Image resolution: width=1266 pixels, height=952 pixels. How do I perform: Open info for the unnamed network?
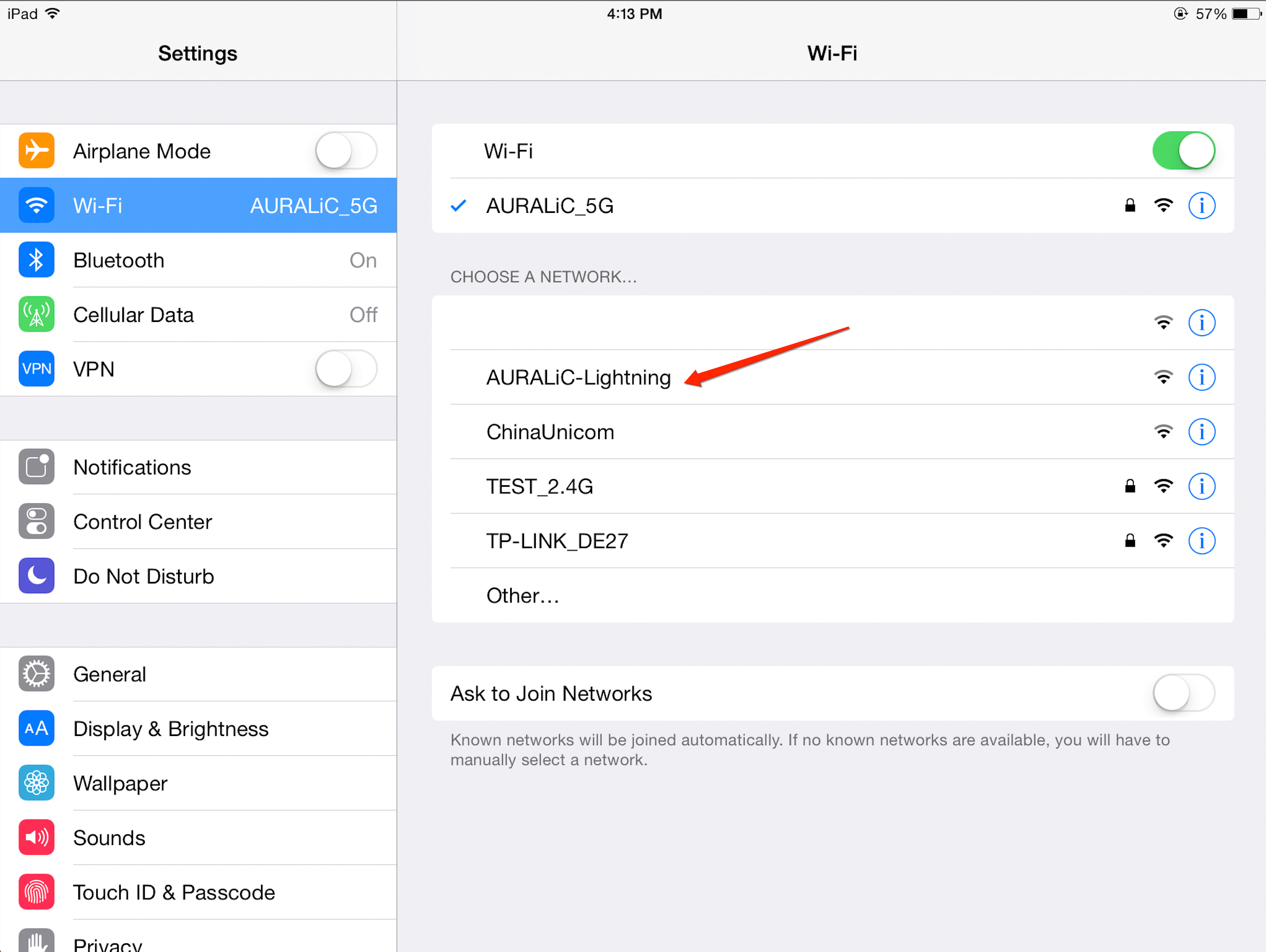coord(1202,323)
